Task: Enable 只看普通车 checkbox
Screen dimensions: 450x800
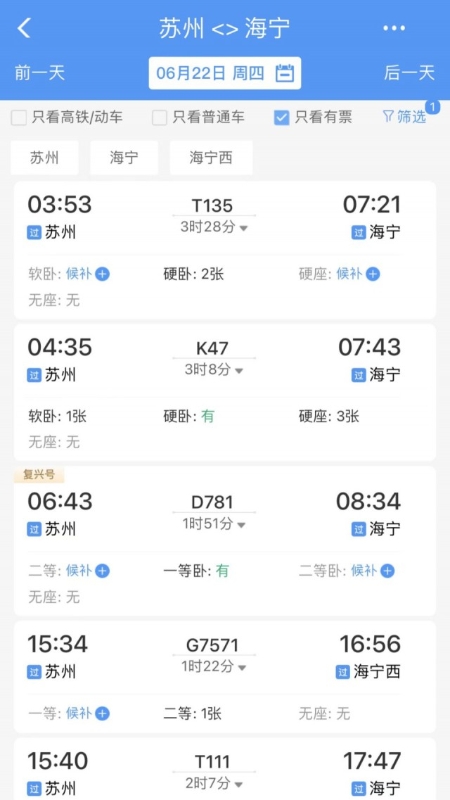Action: [x=160, y=118]
